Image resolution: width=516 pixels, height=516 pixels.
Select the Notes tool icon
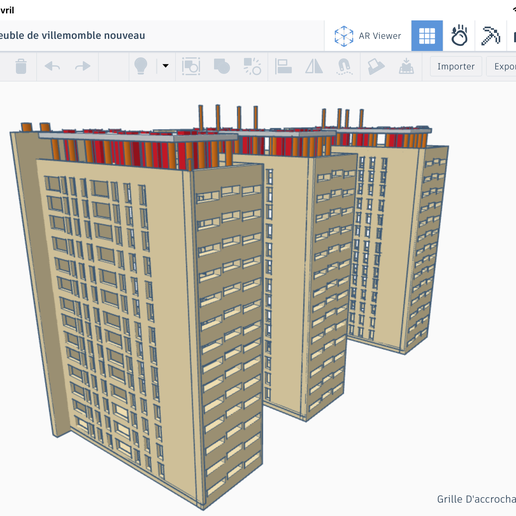coord(376,66)
